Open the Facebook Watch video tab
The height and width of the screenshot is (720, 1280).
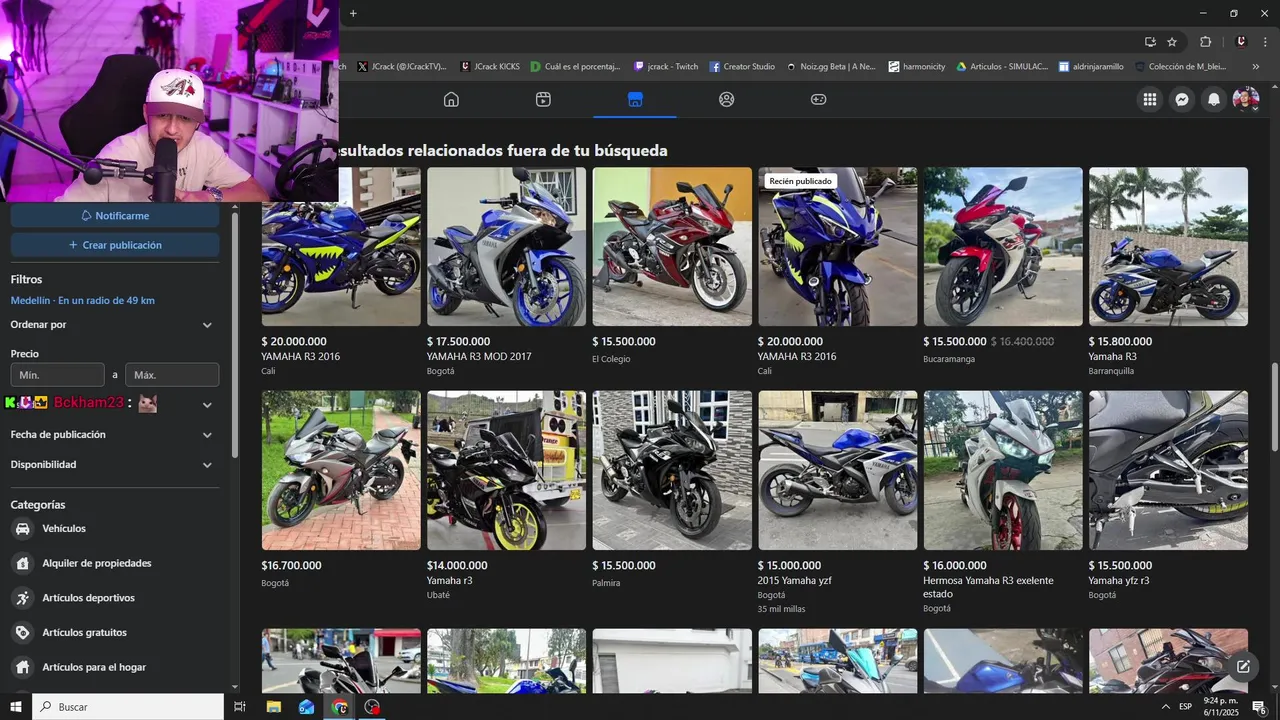point(543,99)
